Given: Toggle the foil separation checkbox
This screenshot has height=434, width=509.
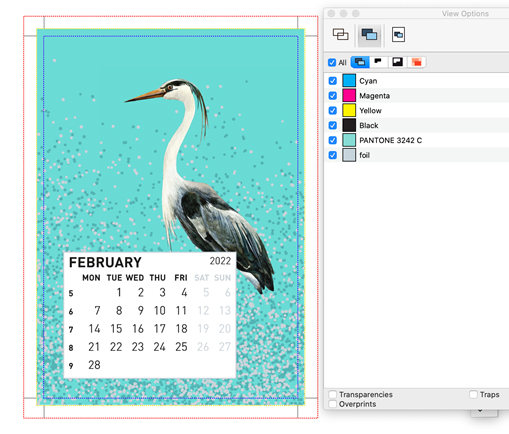Looking at the screenshot, I should click(x=333, y=155).
